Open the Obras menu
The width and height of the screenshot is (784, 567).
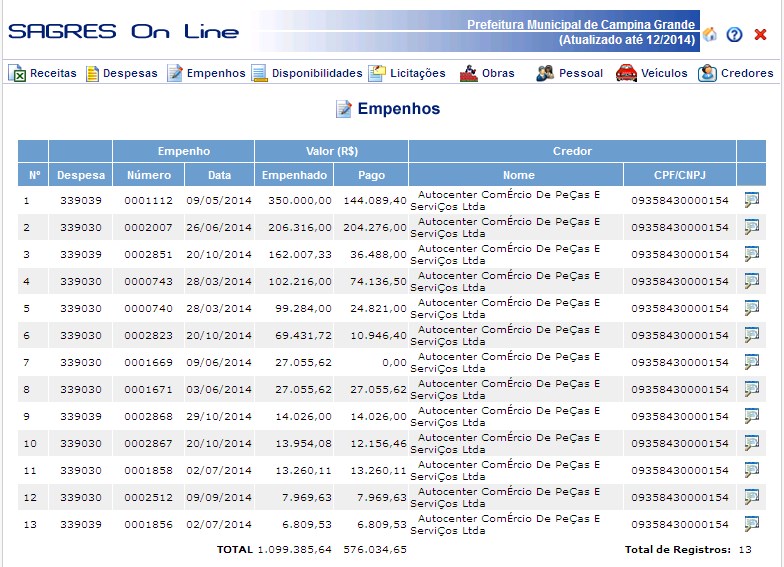click(x=498, y=74)
